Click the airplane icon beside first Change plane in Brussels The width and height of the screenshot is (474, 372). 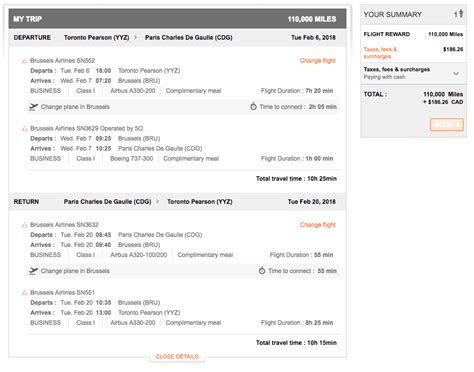(x=33, y=107)
